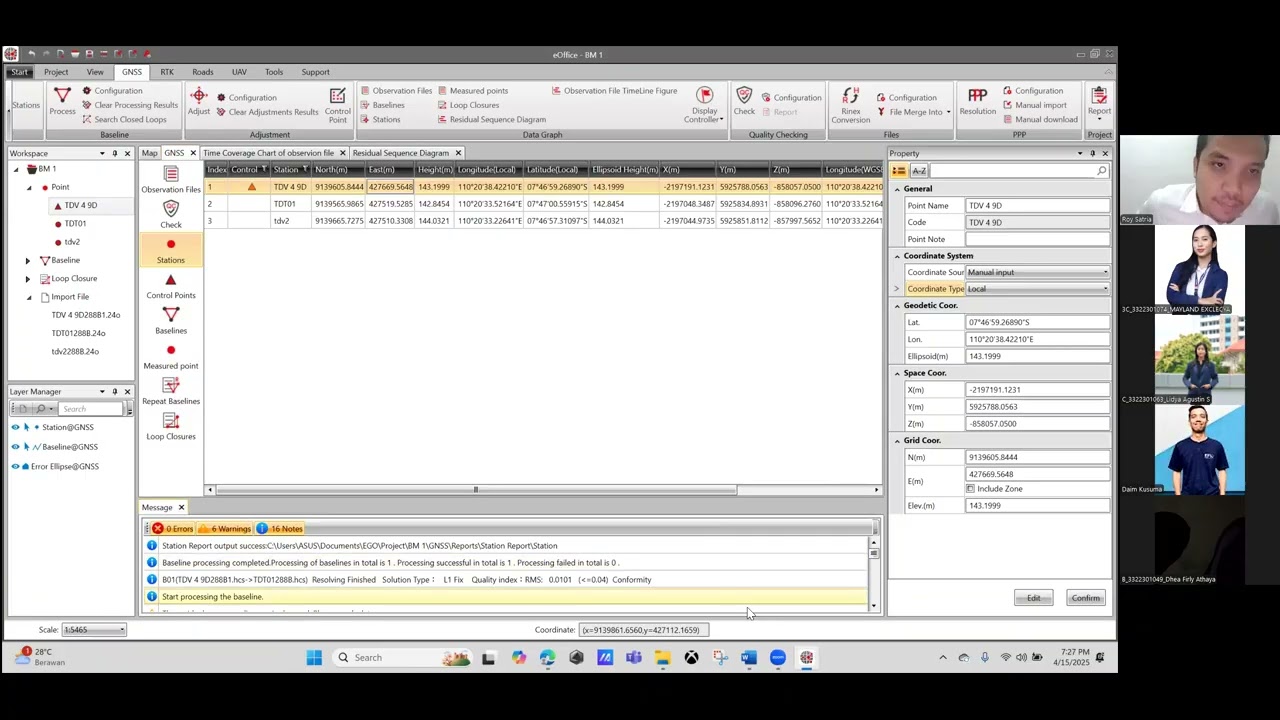The width and height of the screenshot is (1280, 720).
Task: Open the Project ribbon tab
Action: (x=56, y=72)
